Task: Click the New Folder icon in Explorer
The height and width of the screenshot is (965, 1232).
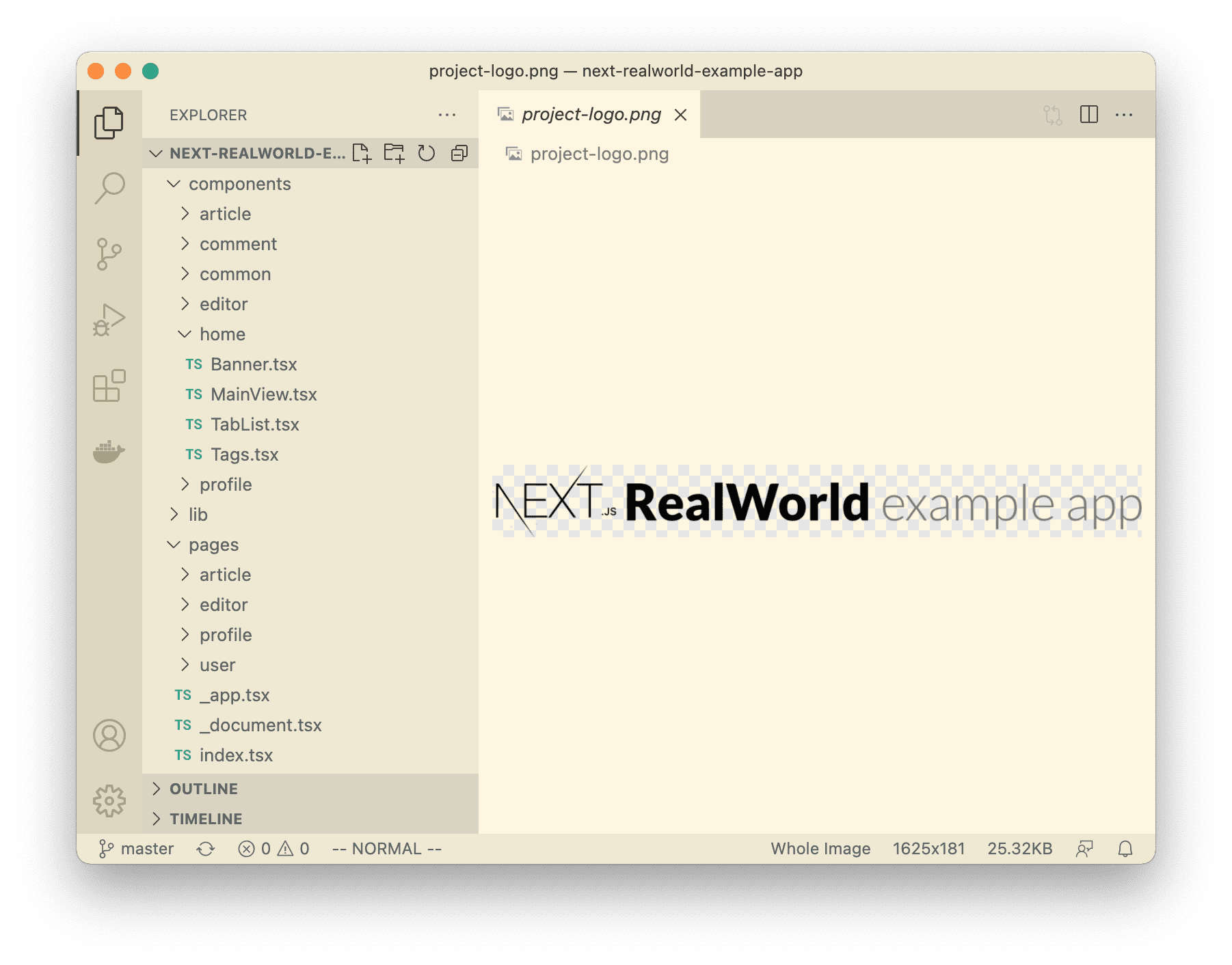Action: [x=394, y=153]
